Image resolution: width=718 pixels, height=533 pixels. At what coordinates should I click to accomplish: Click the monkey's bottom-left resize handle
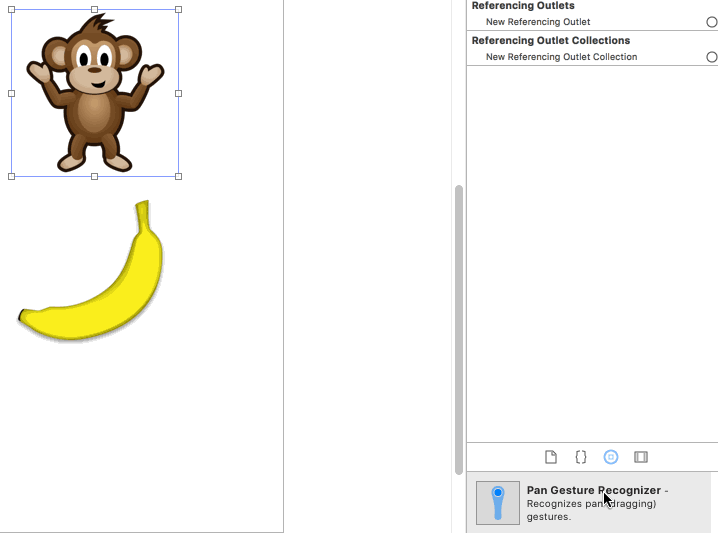tap(12, 176)
